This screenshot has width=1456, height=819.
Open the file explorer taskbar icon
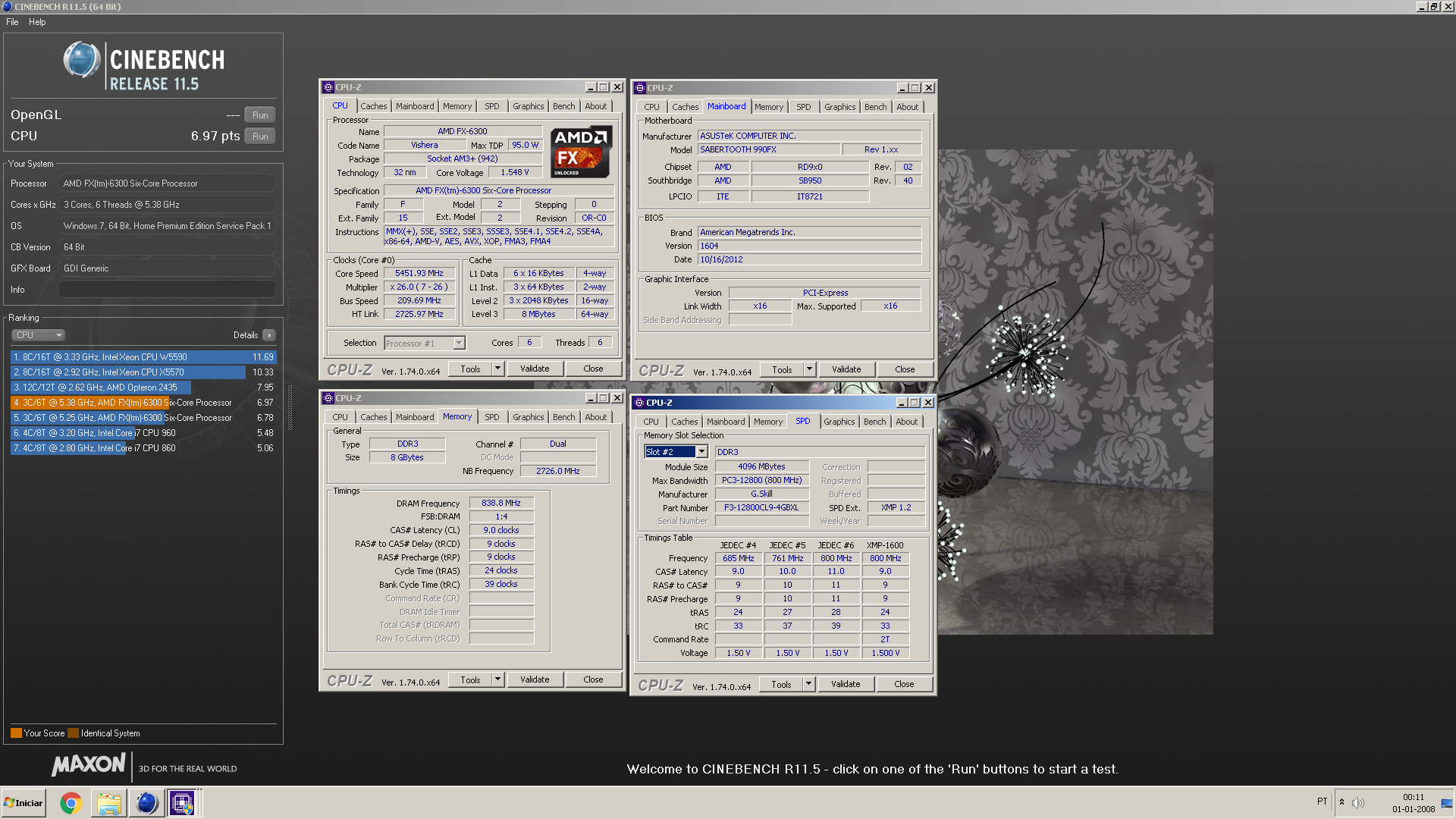click(108, 802)
